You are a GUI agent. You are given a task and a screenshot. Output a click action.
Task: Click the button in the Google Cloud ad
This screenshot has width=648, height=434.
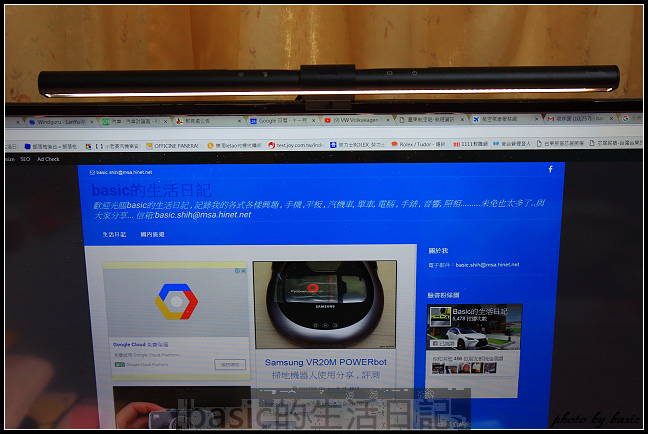230,365
